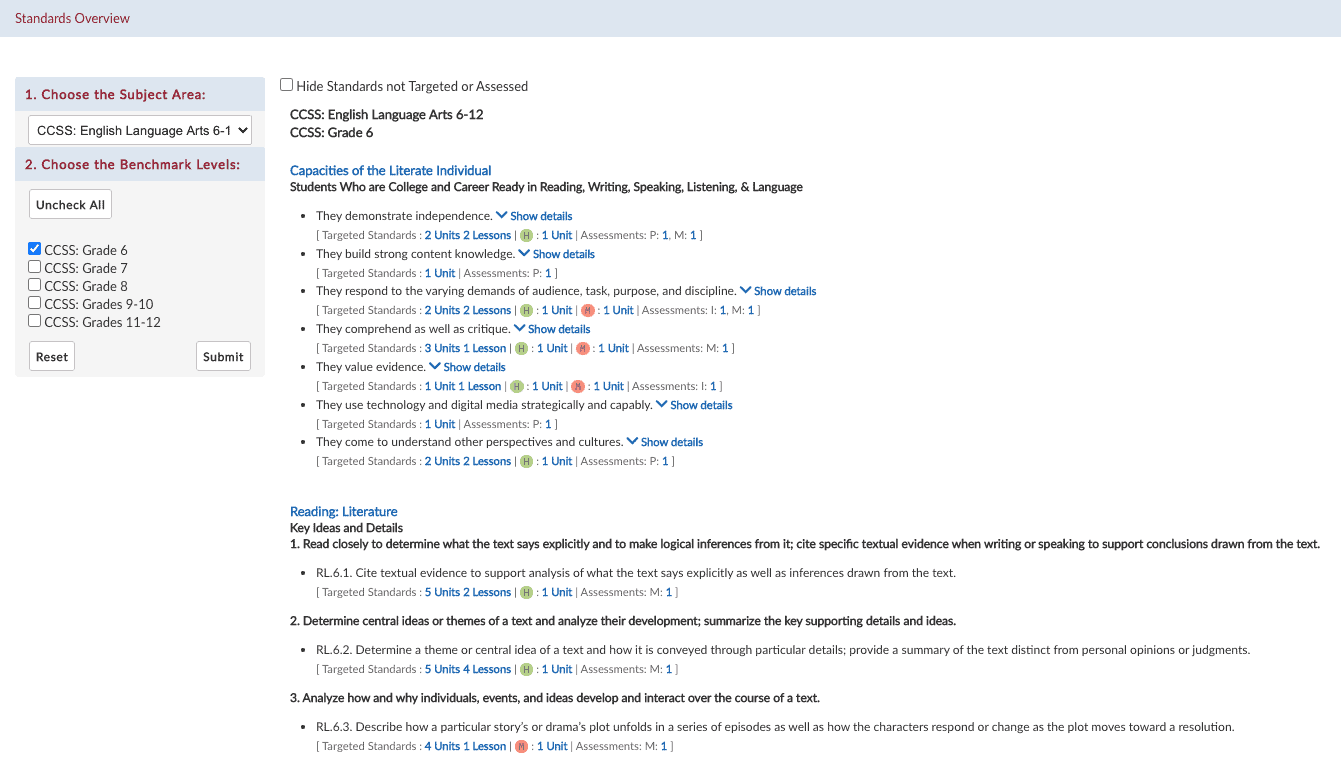Enable Hide Standards not Targeted or Assessed
Viewport: 1341px width, 768px height.
(287, 85)
